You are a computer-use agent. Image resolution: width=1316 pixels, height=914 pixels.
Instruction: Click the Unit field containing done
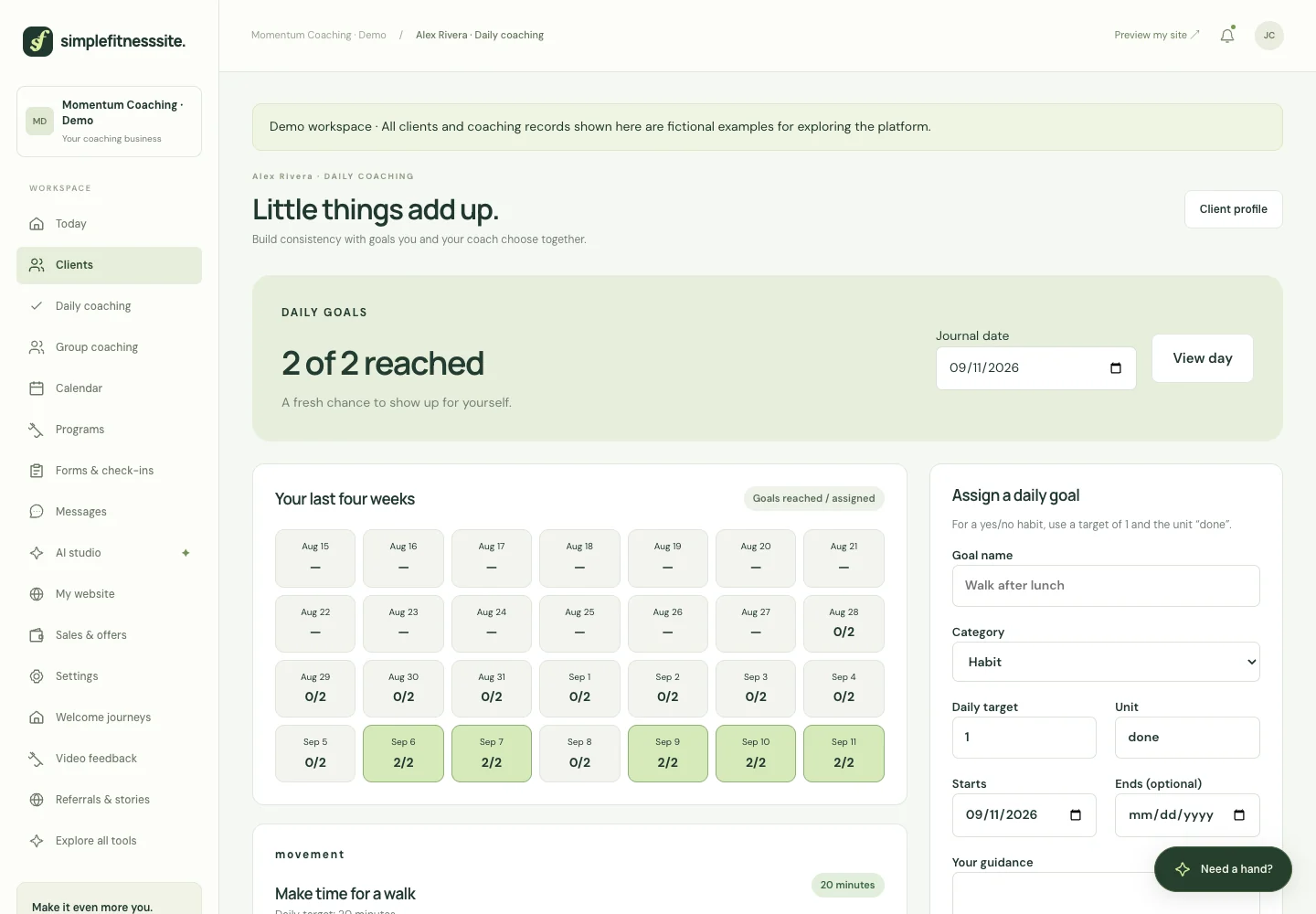1187,738
